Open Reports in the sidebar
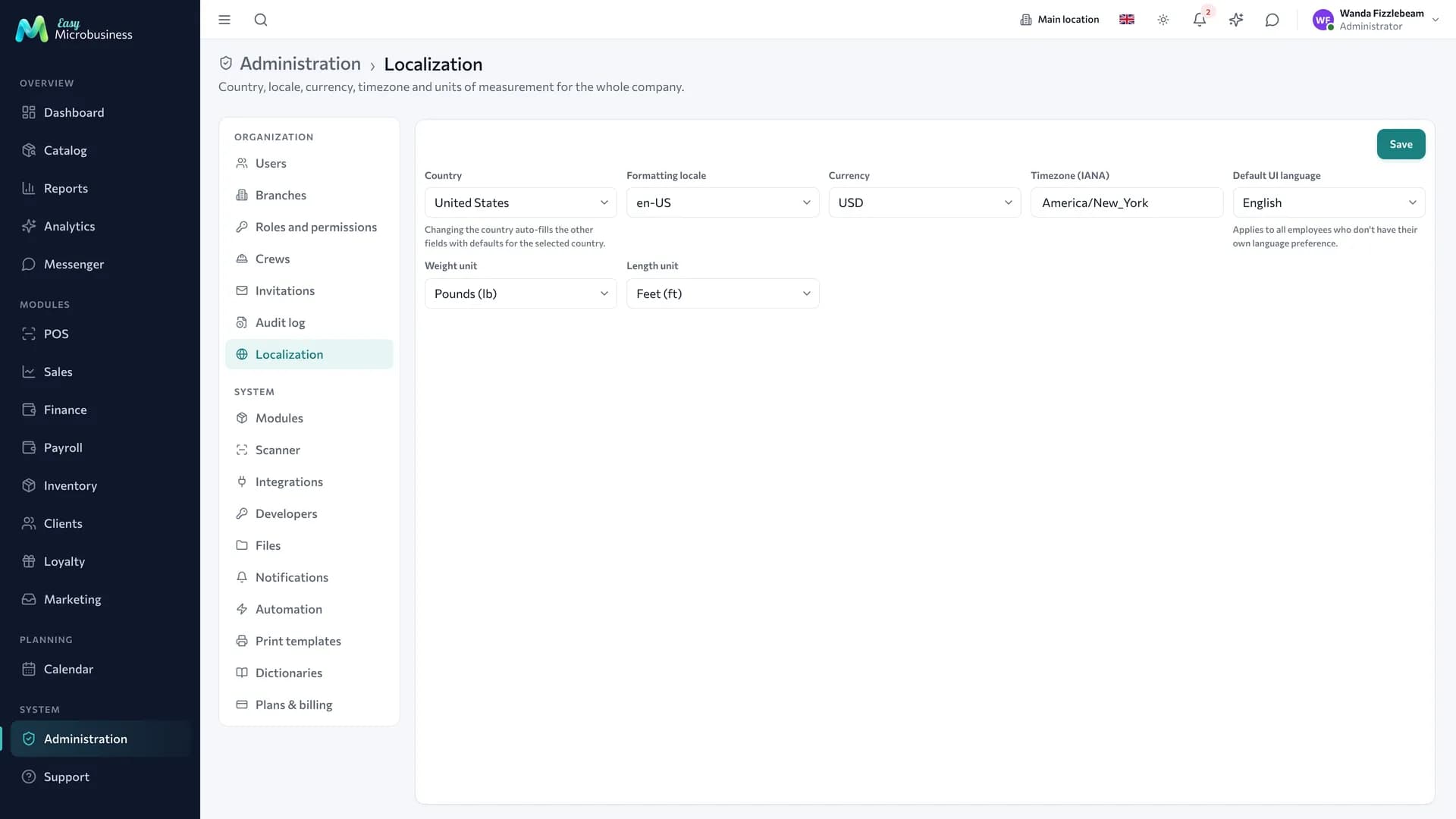1456x819 pixels. (100, 188)
